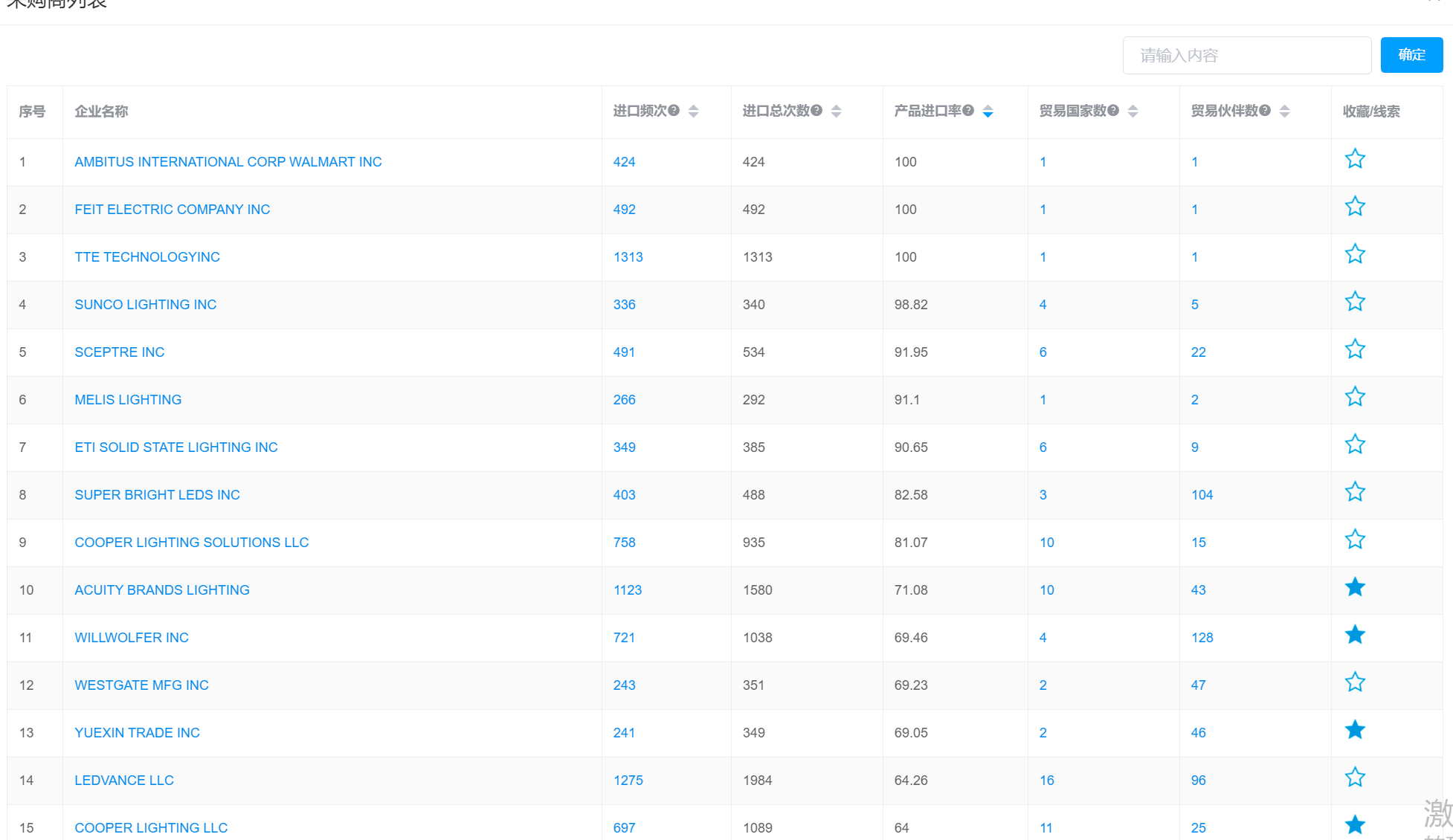This screenshot has width=1453, height=840.
Task: Sort by 进口频次 using sort arrows
Action: tap(694, 112)
